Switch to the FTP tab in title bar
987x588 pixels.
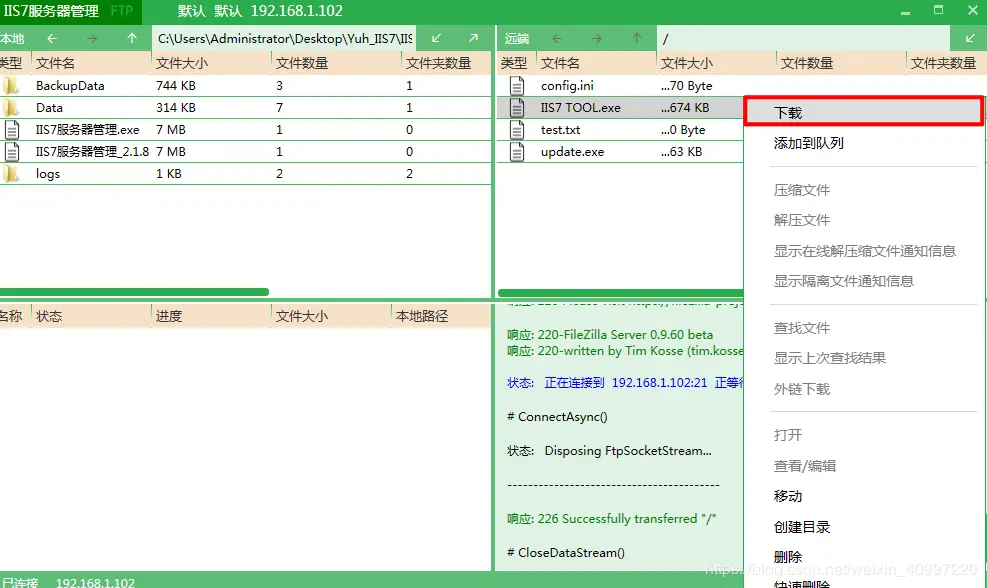[121, 11]
